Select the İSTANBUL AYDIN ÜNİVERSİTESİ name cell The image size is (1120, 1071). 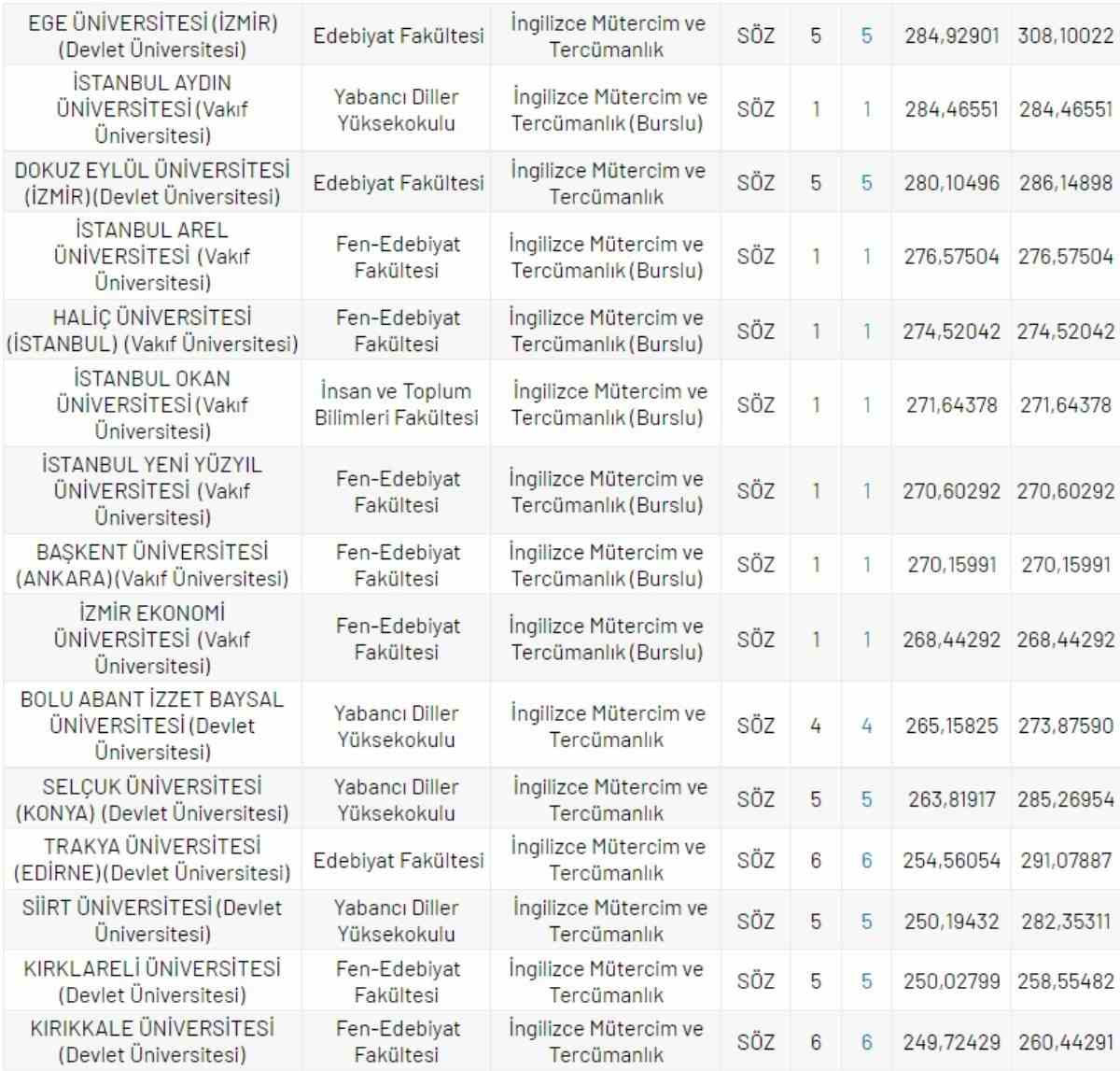point(152,109)
